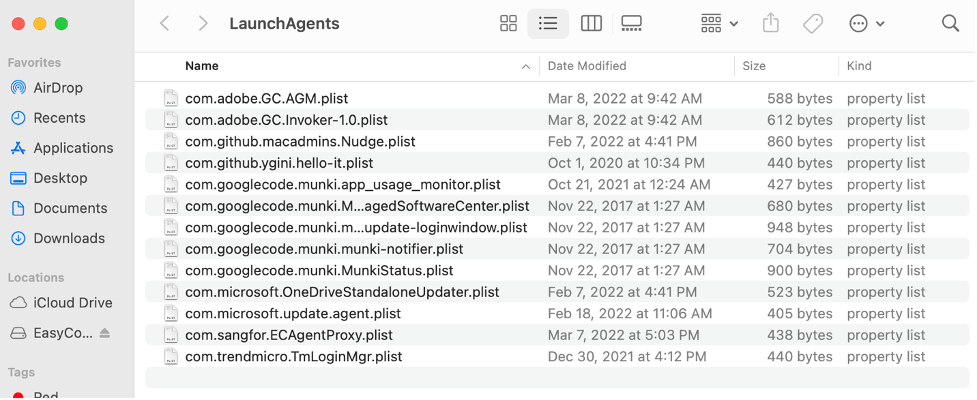Select com.github.macadmins.Nudge.plist file
The image size is (977, 400).
(x=560, y=141)
